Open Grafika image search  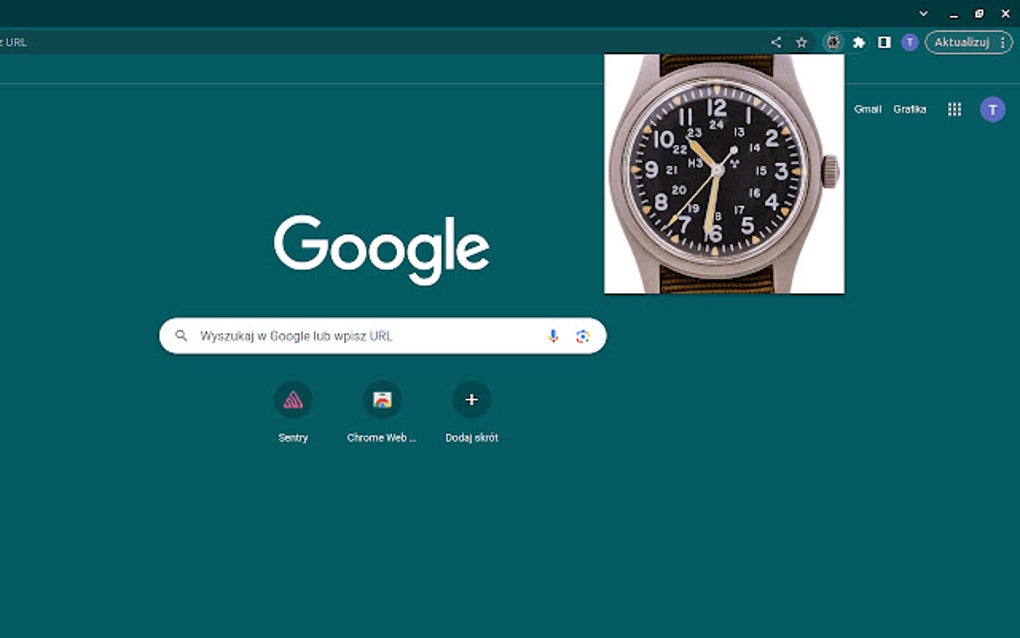pyautogui.click(x=911, y=108)
